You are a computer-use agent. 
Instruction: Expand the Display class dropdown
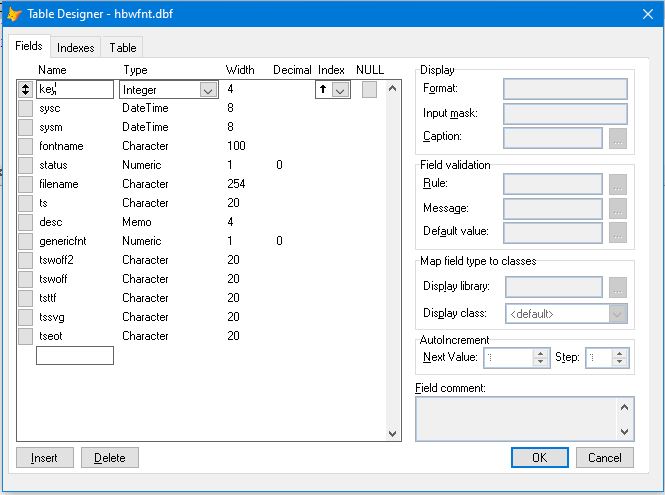(x=618, y=314)
